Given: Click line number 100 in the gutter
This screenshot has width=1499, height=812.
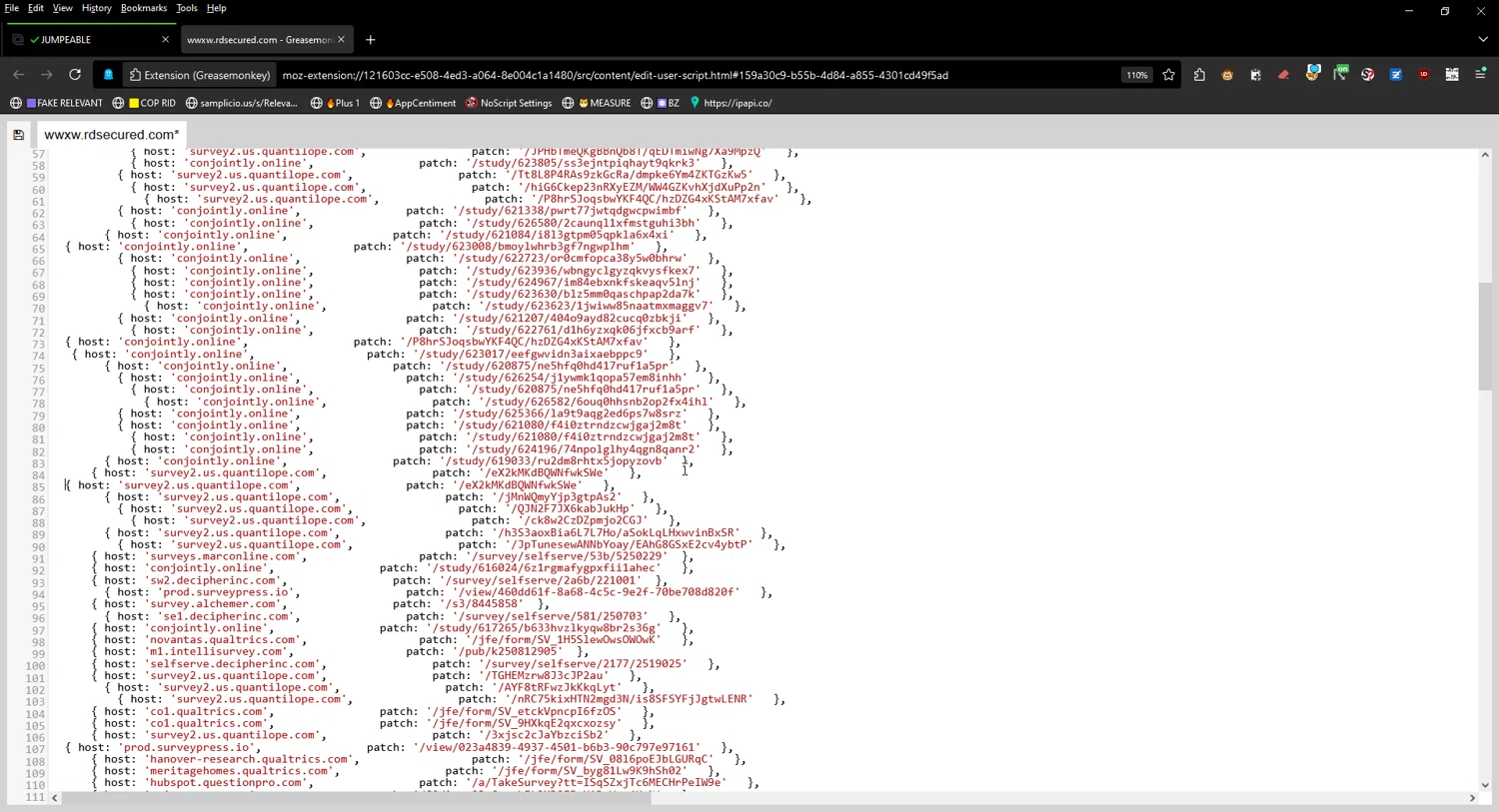Looking at the screenshot, I should click(35, 666).
